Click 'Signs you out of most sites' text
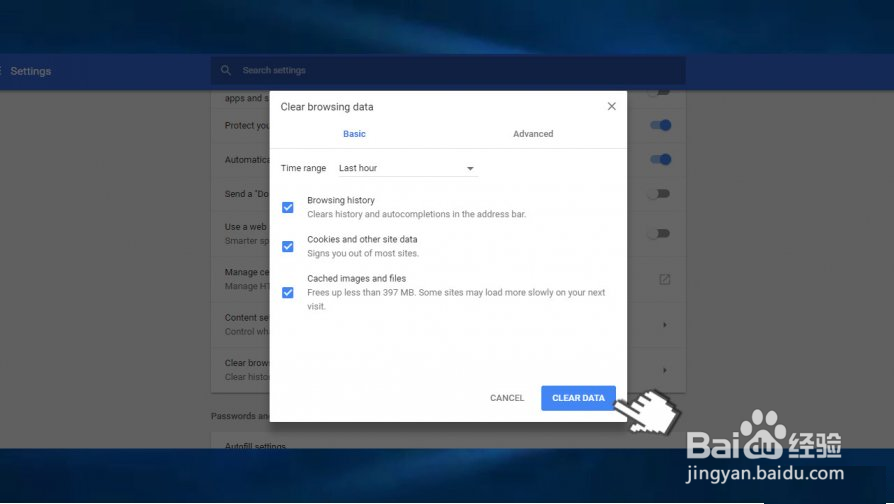The image size is (894, 504). [363, 253]
